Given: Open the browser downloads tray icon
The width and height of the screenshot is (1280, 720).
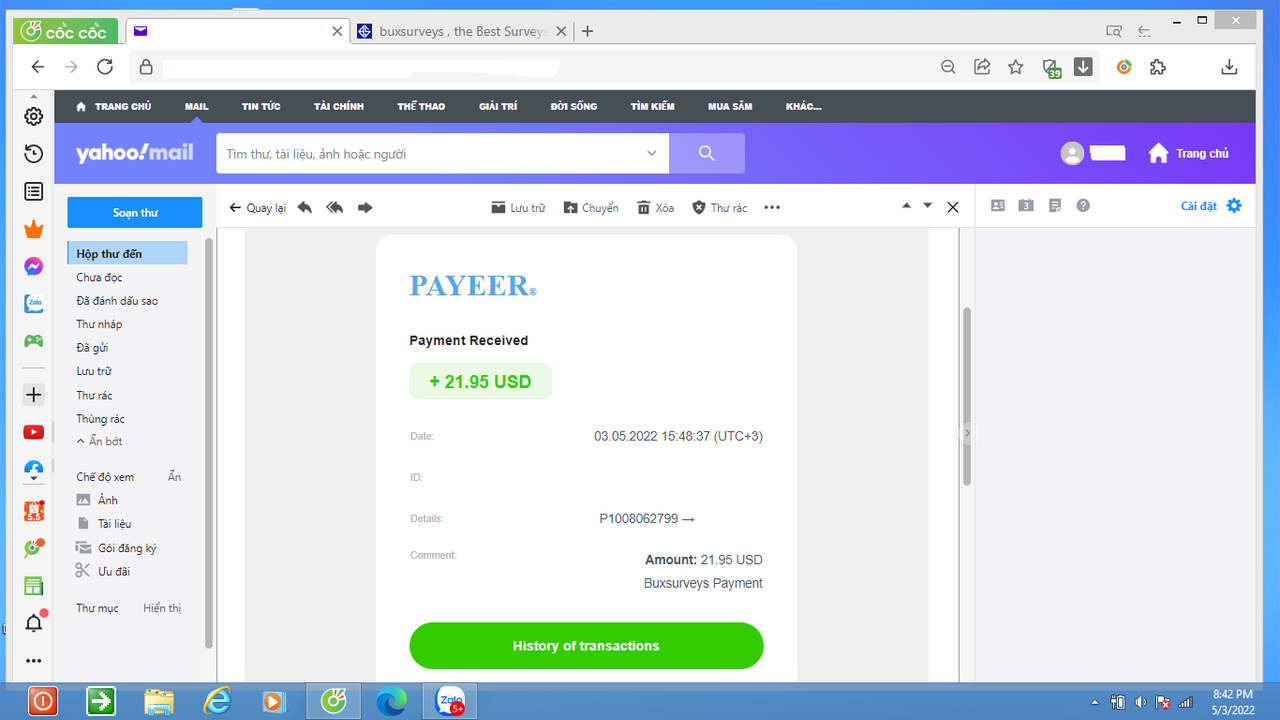Looking at the screenshot, I should [x=1230, y=67].
